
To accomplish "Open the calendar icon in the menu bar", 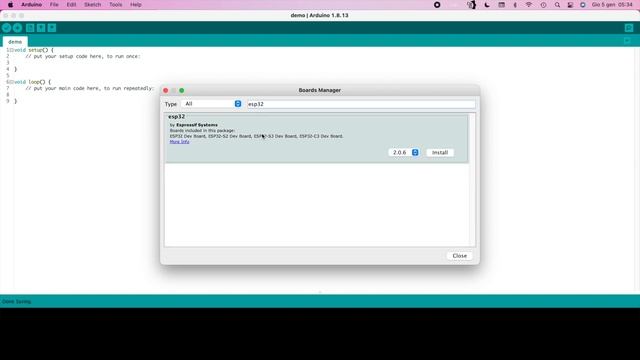I will click(502, 5).
